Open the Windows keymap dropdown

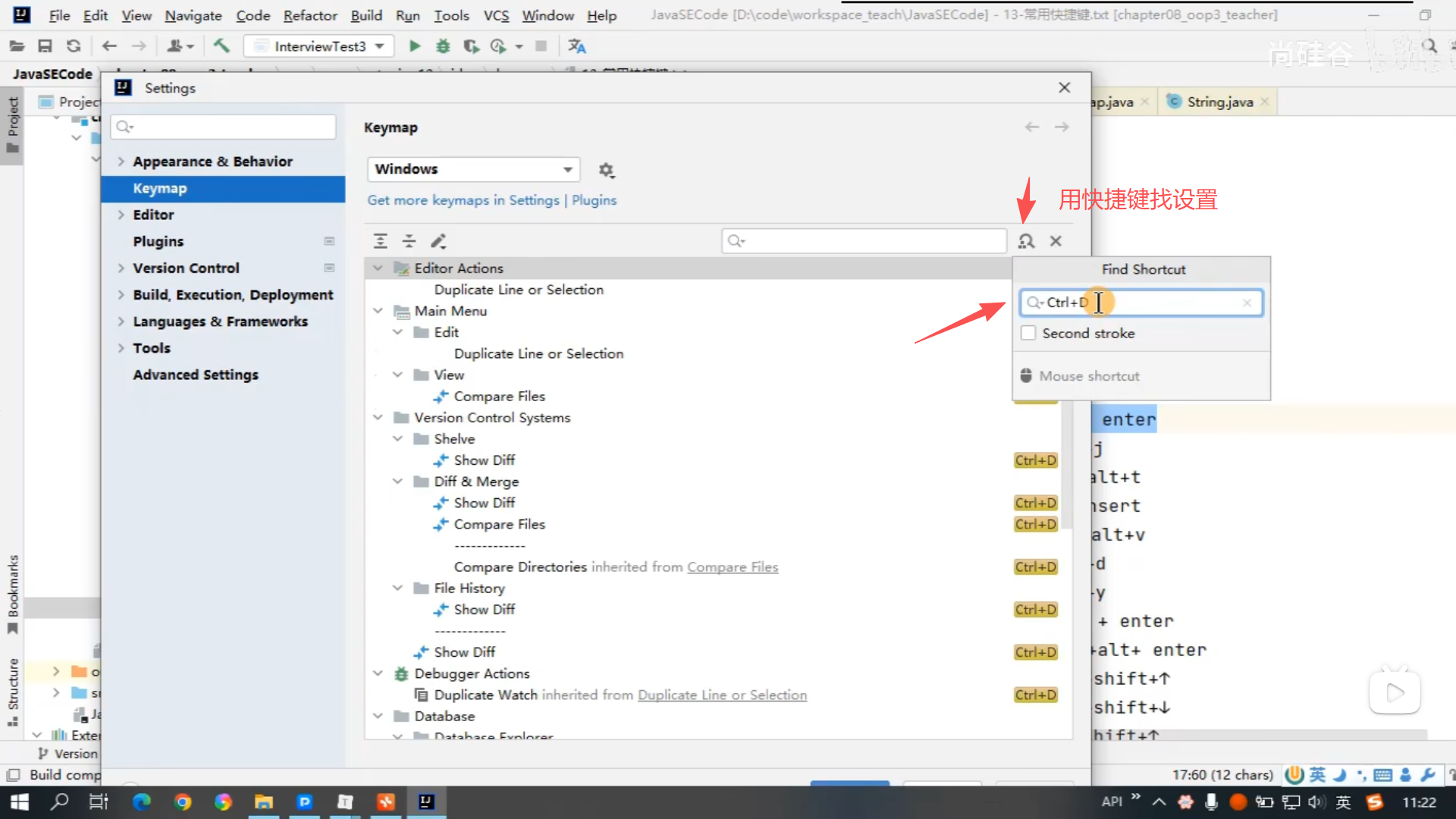(x=473, y=169)
